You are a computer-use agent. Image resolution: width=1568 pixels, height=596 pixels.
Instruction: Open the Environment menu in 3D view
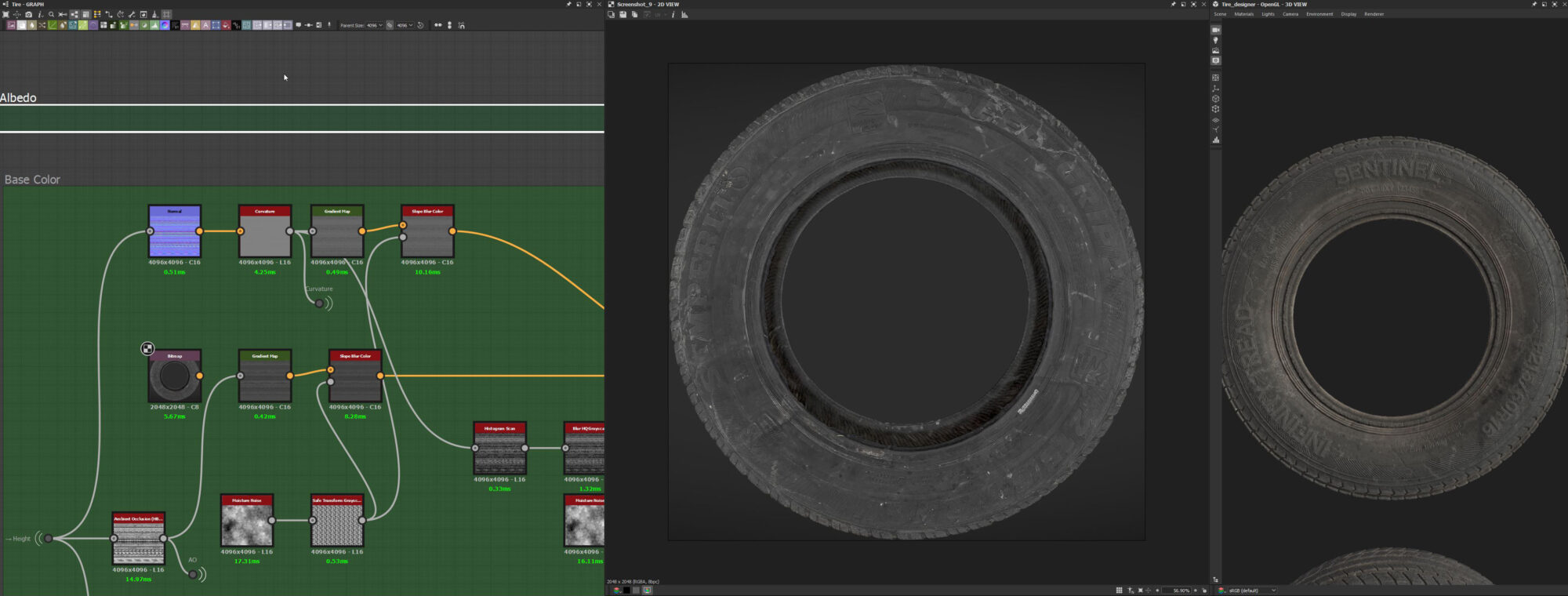[x=1319, y=14]
